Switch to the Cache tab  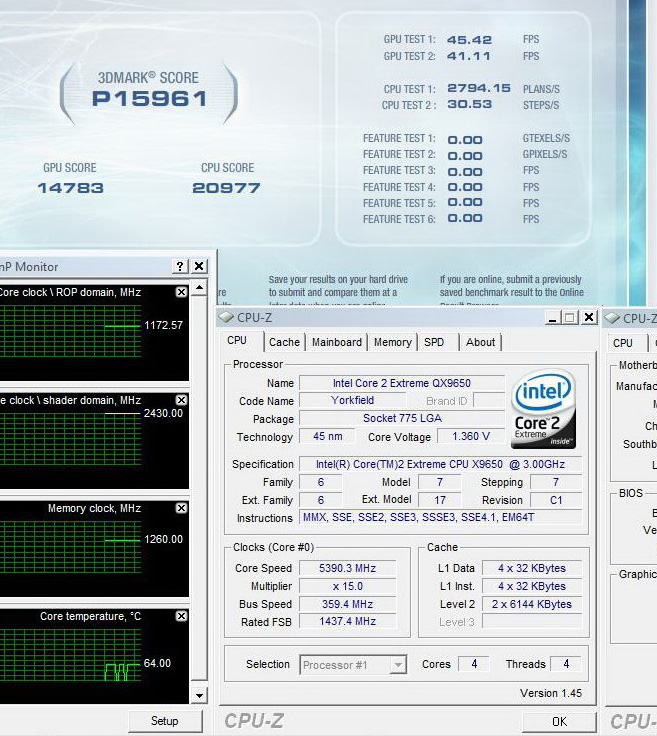[x=284, y=342]
